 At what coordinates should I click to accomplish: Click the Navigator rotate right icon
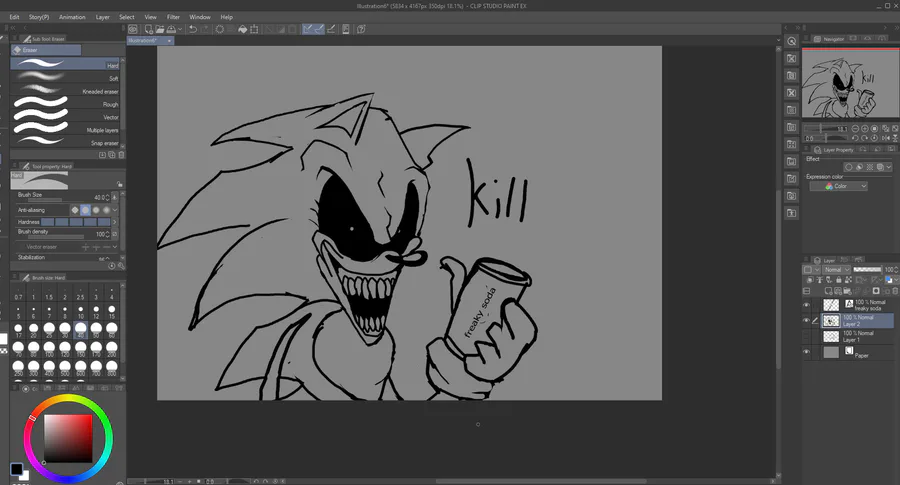click(x=865, y=138)
